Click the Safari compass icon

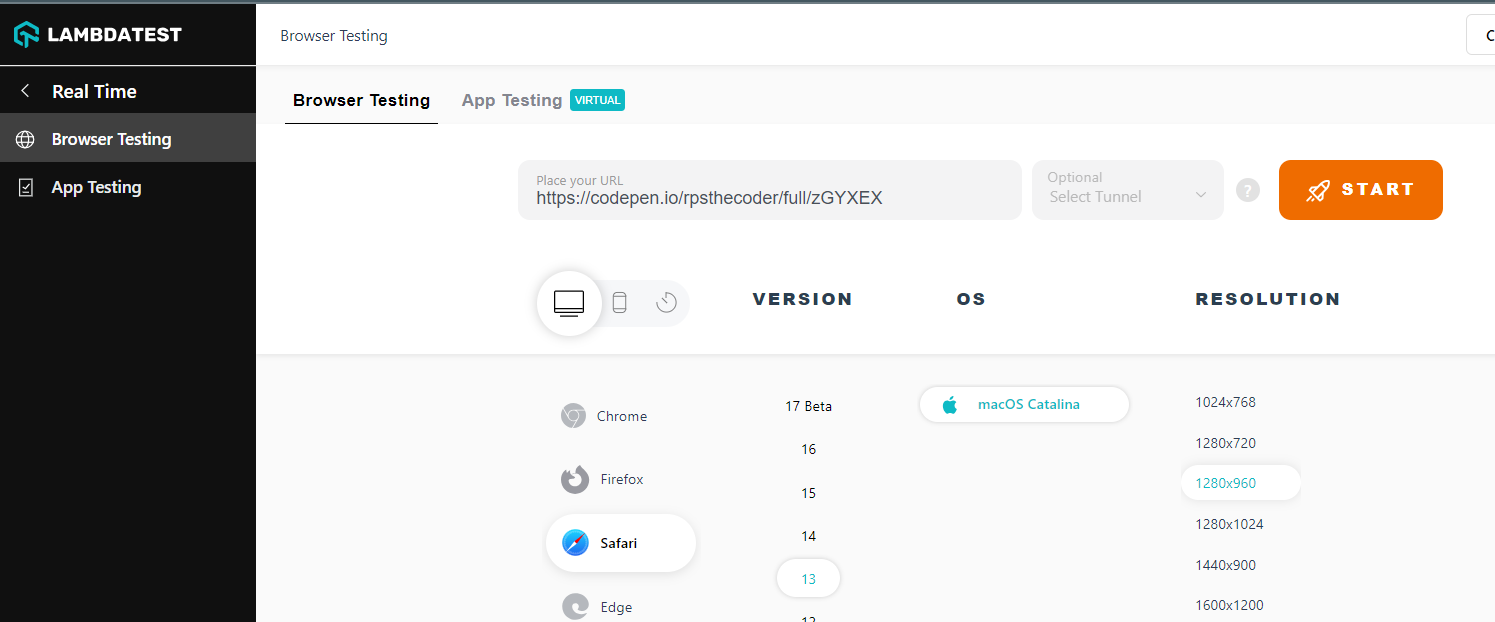tap(576, 543)
